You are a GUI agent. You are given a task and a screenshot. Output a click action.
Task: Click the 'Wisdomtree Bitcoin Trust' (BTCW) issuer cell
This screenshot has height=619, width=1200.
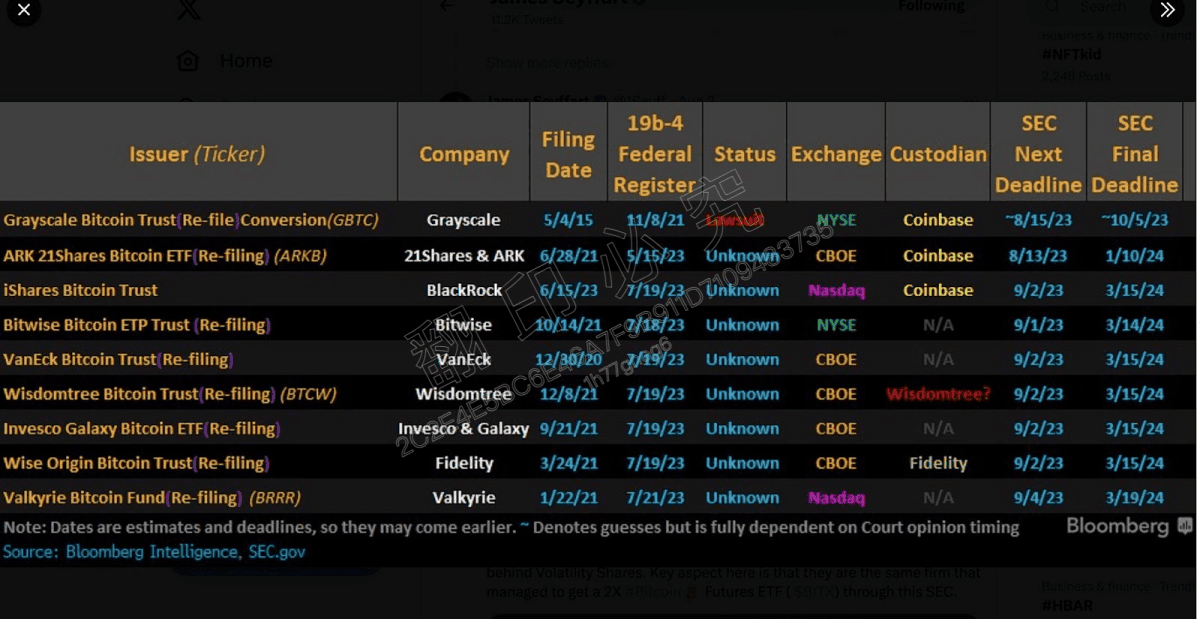pos(170,394)
